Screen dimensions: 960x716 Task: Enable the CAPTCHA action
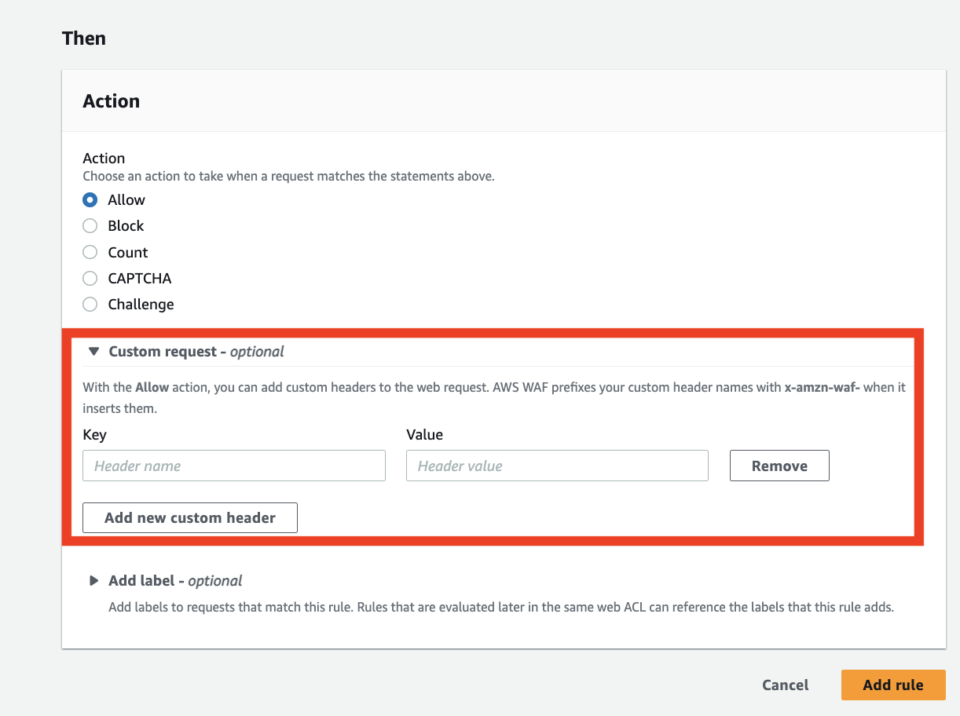89,277
